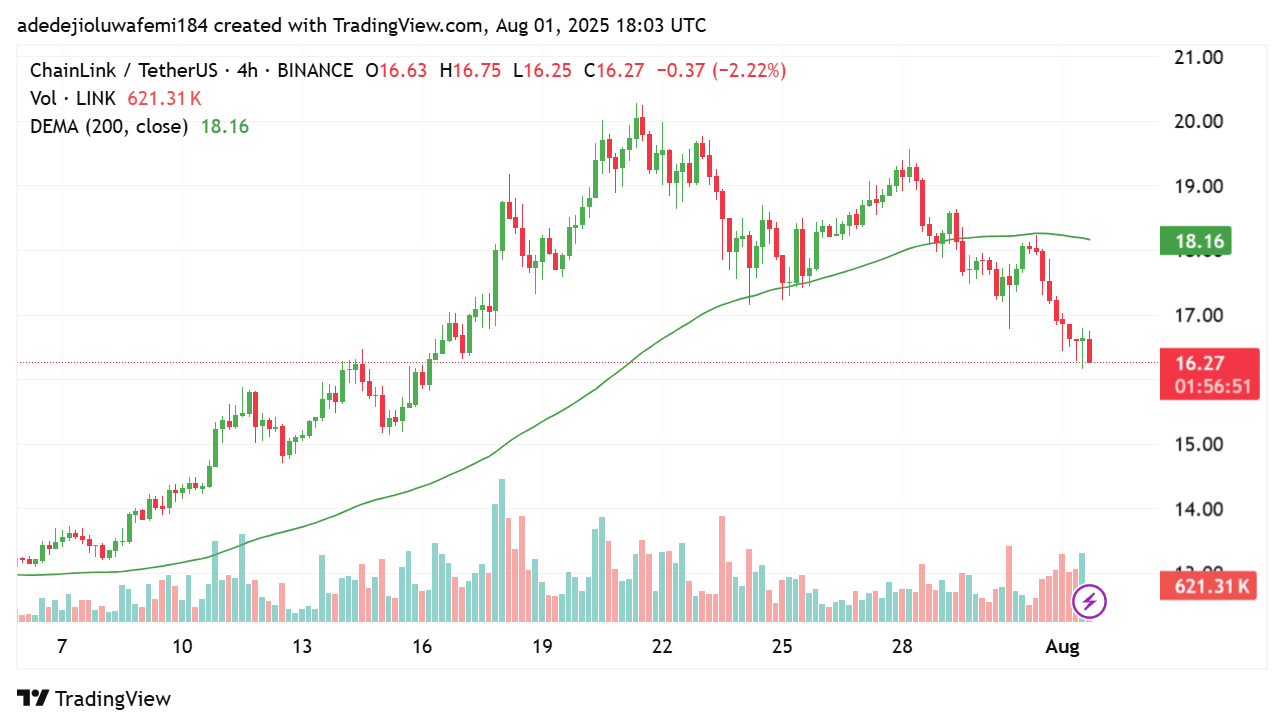Click the BINANCE exchange label
The width and height of the screenshot is (1284, 727).
coord(315,70)
